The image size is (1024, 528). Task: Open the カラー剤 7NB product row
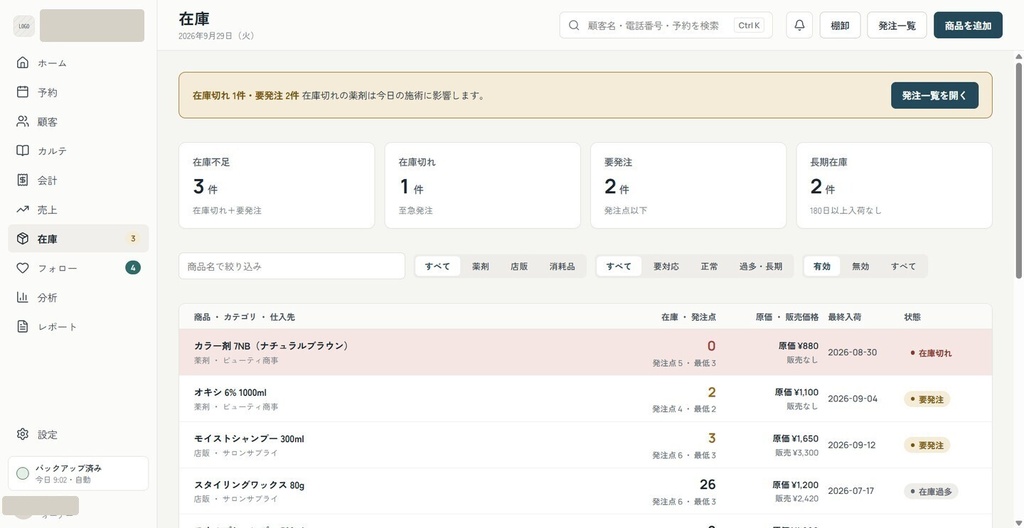pyautogui.click(x=585, y=352)
